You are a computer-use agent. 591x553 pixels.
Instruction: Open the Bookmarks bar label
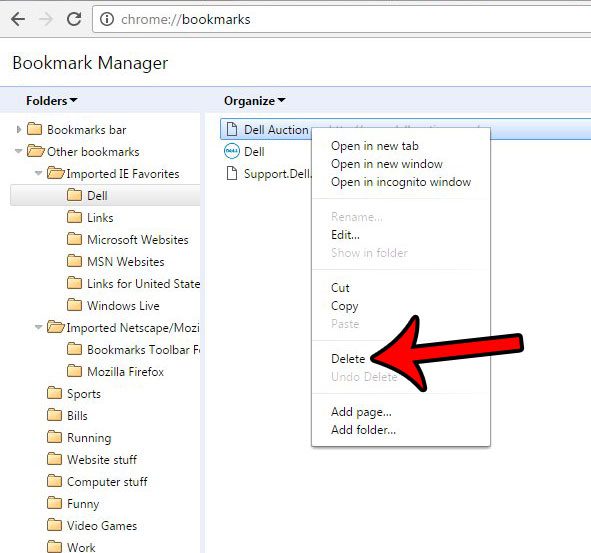coord(87,130)
